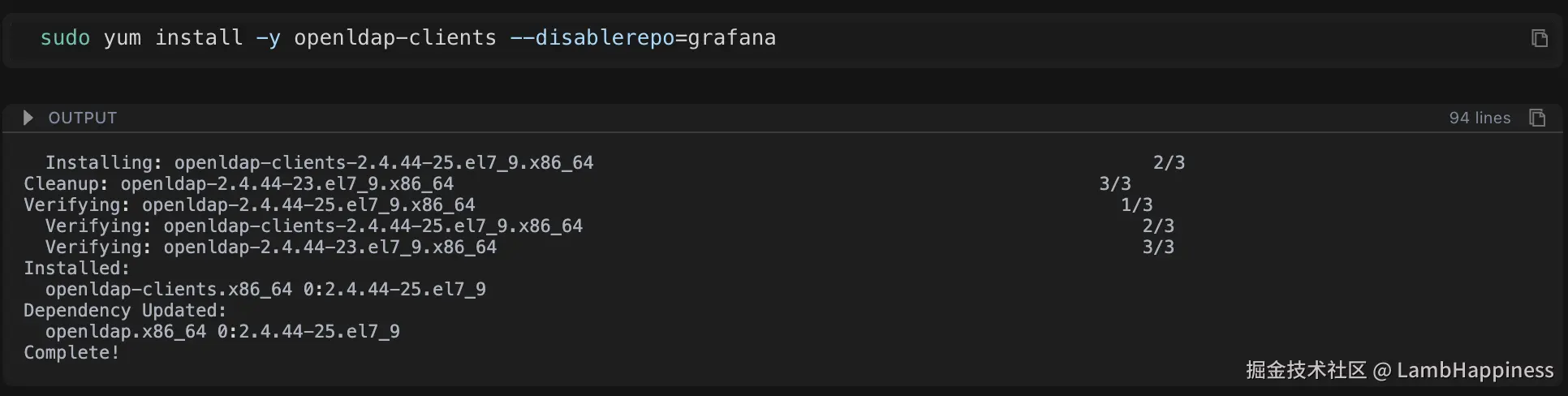Copy the yum install command
This screenshot has width=1568, height=396.
[x=1539, y=38]
